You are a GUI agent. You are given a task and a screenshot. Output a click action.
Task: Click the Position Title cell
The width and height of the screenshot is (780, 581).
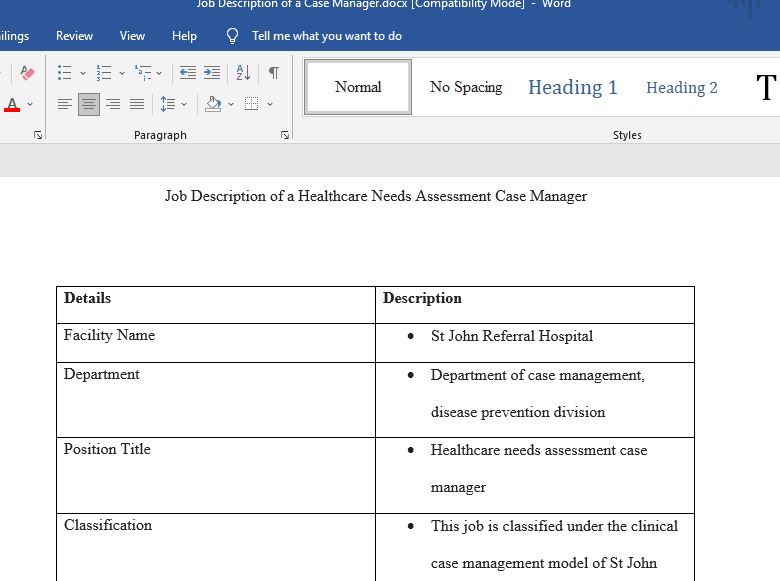(x=216, y=476)
